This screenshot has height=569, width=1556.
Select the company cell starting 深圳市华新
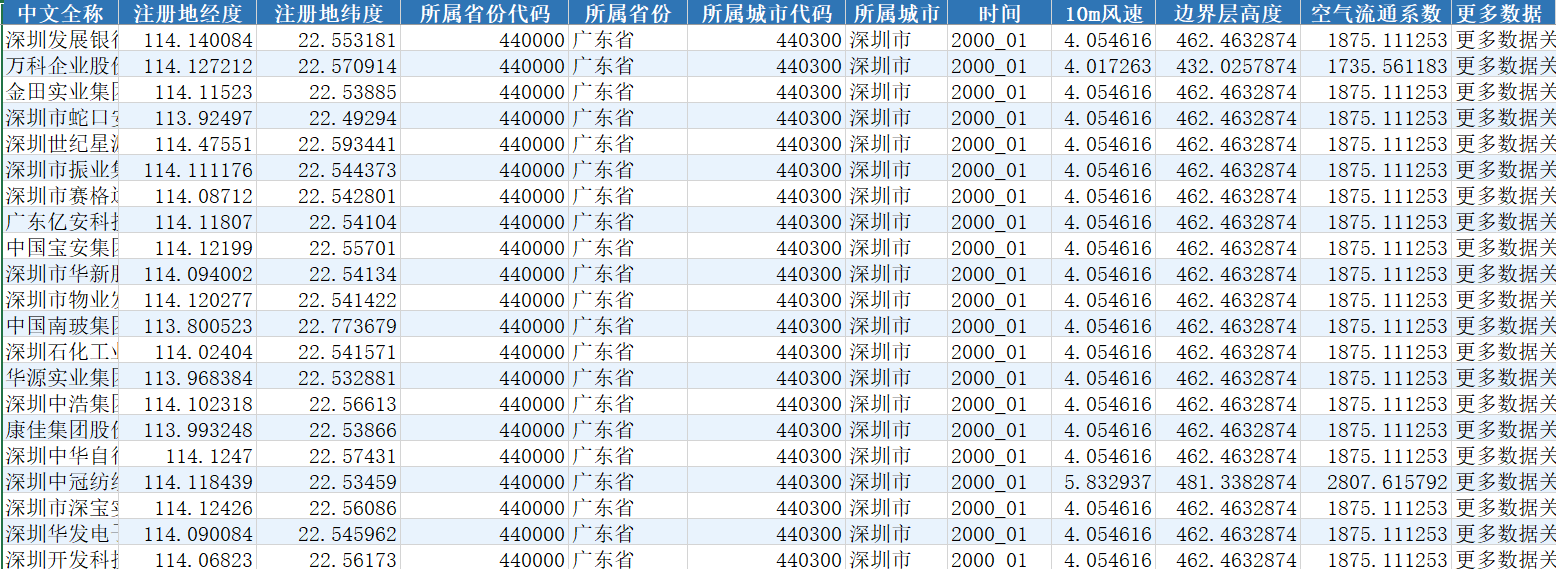60,275
